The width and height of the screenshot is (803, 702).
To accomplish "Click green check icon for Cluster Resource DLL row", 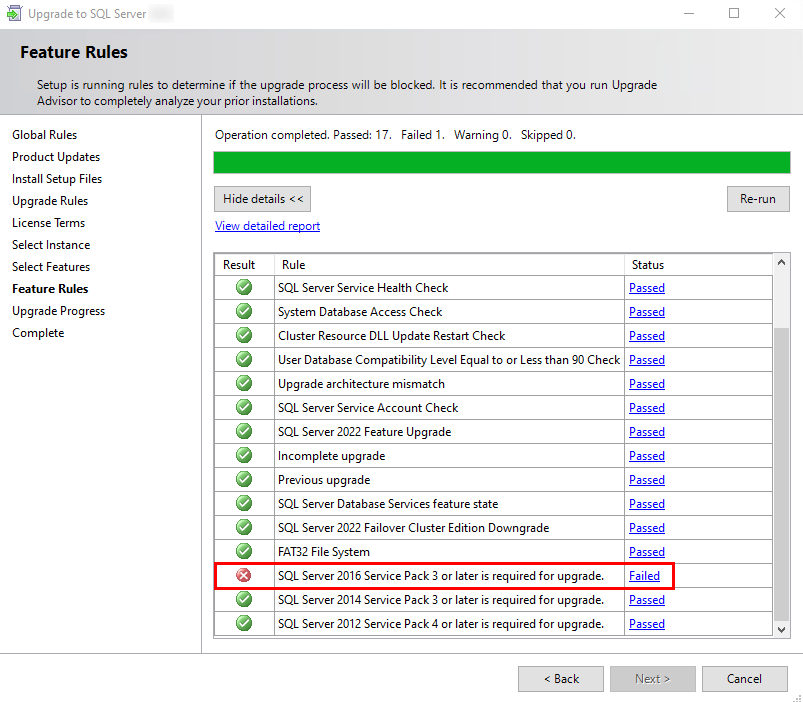I will click(x=244, y=335).
